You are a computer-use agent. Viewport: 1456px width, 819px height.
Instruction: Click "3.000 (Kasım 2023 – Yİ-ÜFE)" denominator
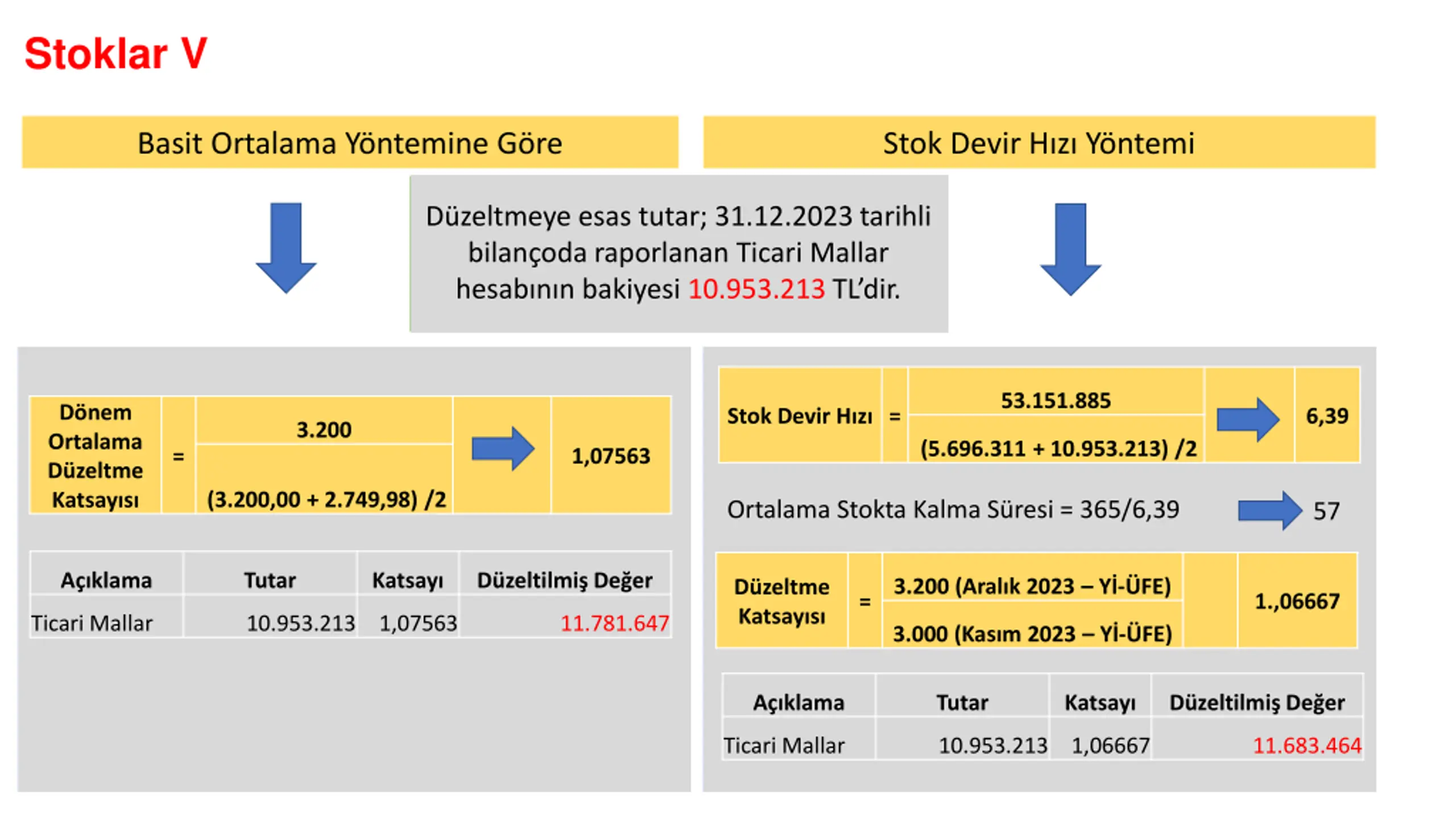[x=1032, y=634]
